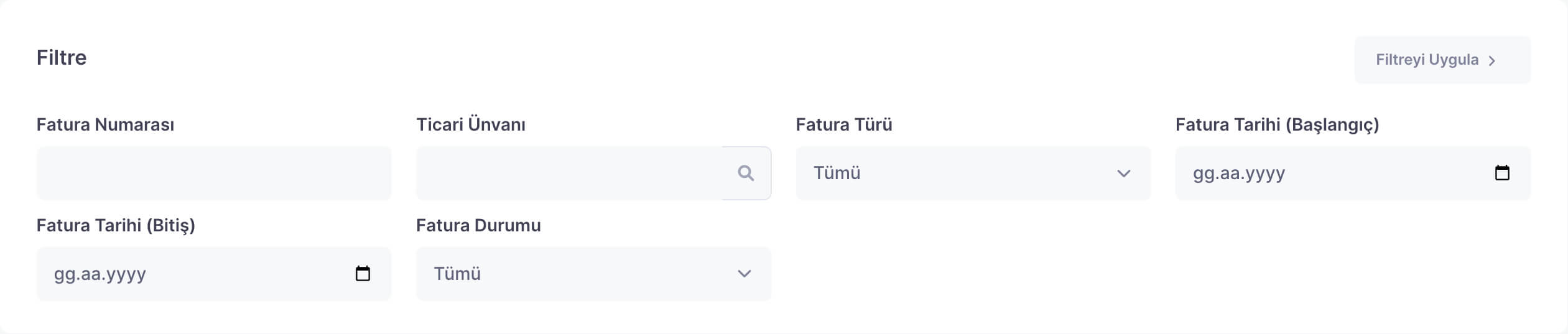Click the arrow icon beside Filtreyi Uygula text
This screenshot has width=1568, height=334.
coord(1491,60)
